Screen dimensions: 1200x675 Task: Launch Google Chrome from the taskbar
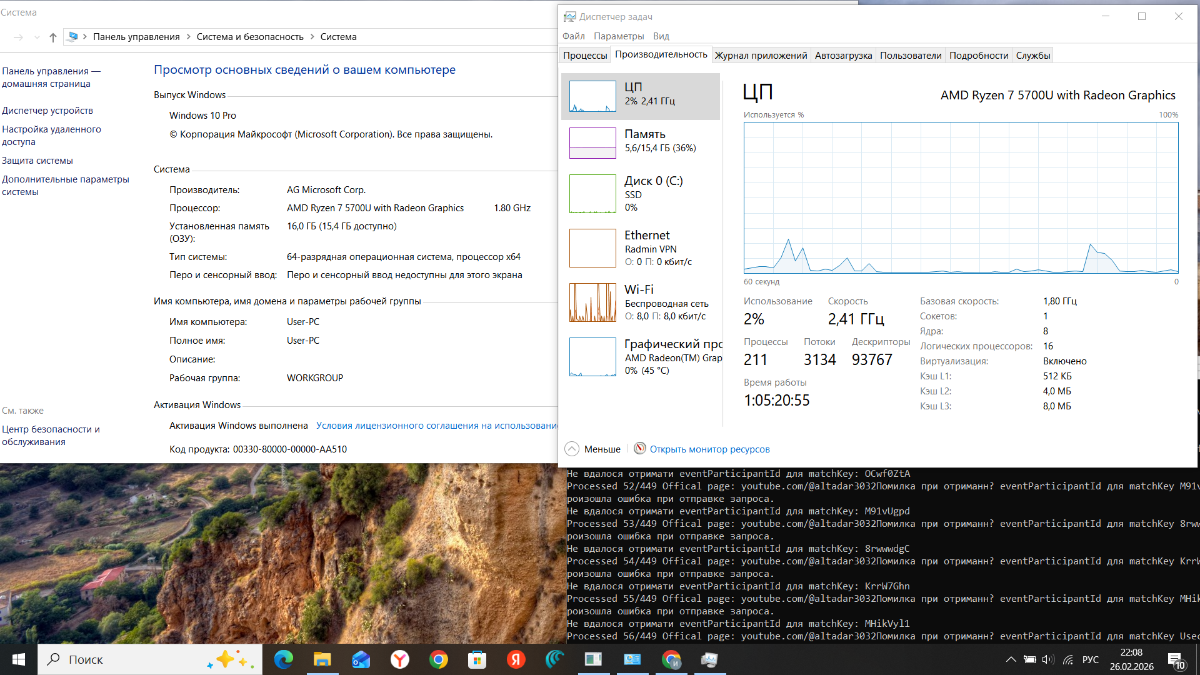point(438,660)
